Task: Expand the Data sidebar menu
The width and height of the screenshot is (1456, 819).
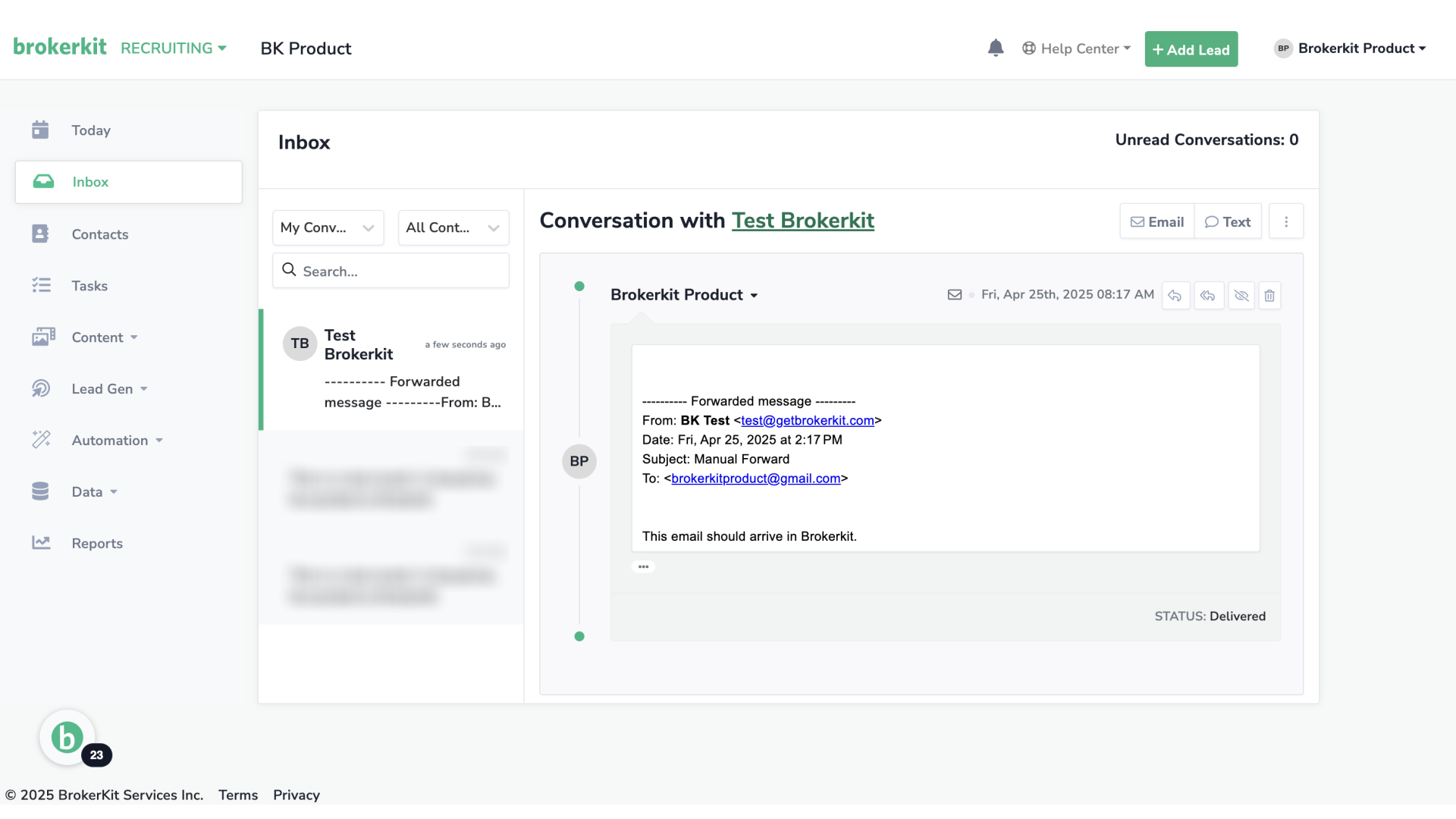Action: 94,492
